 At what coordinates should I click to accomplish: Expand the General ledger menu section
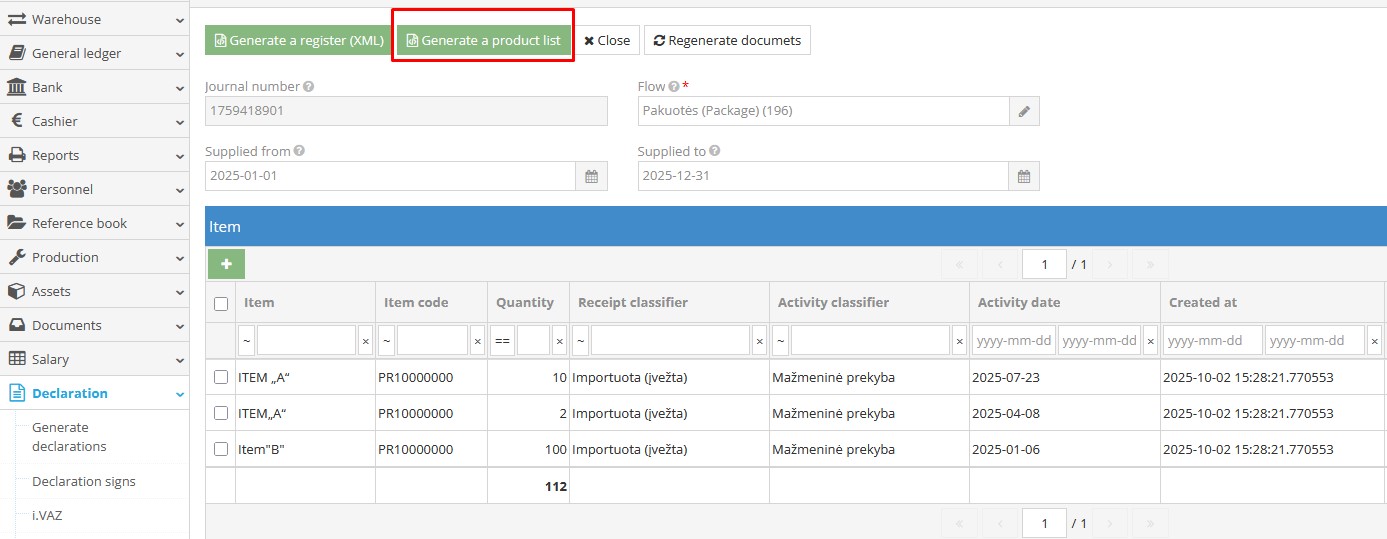tap(94, 53)
